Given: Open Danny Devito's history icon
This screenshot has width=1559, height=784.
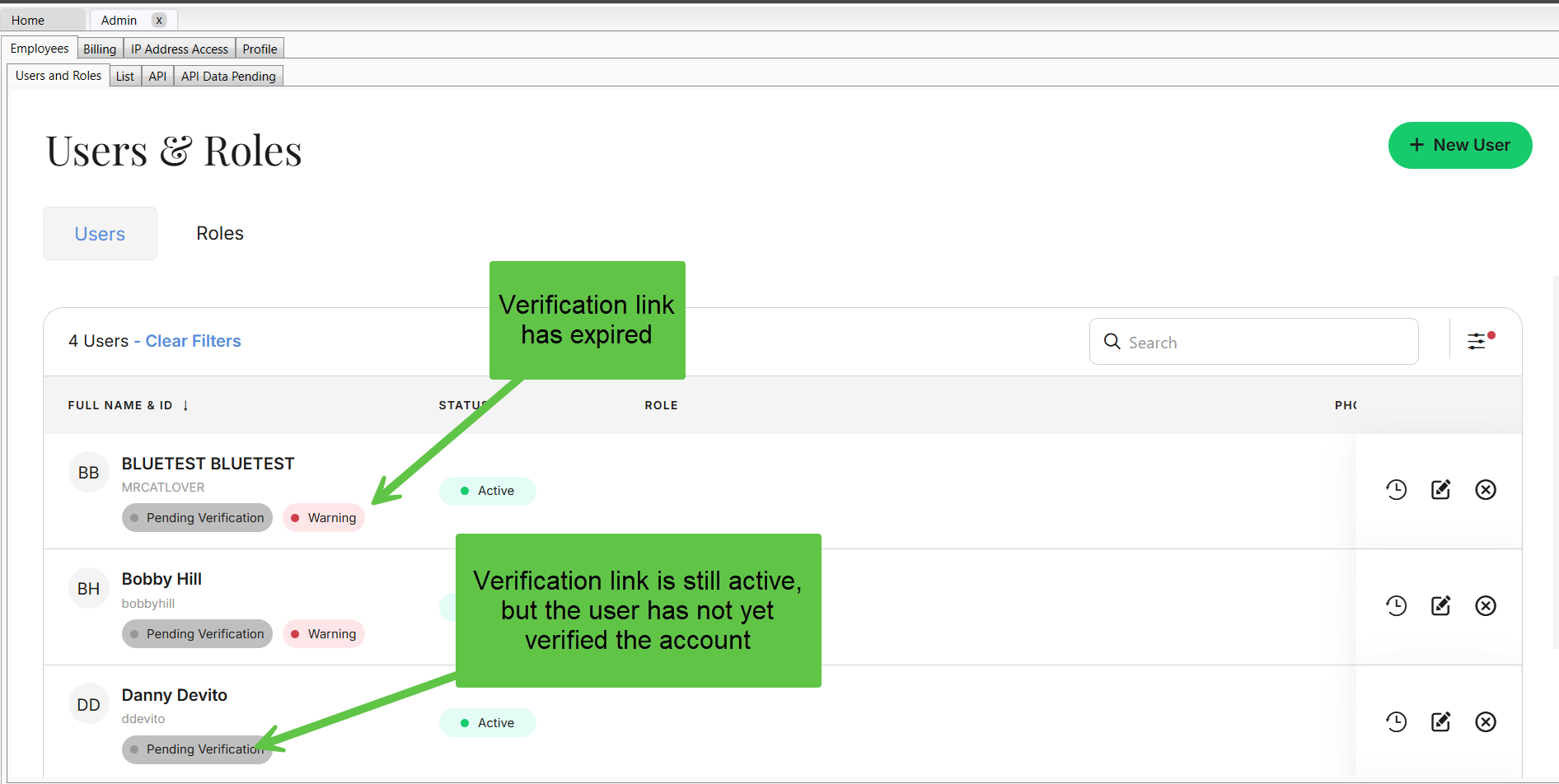Looking at the screenshot, I should coord(1396,722).
